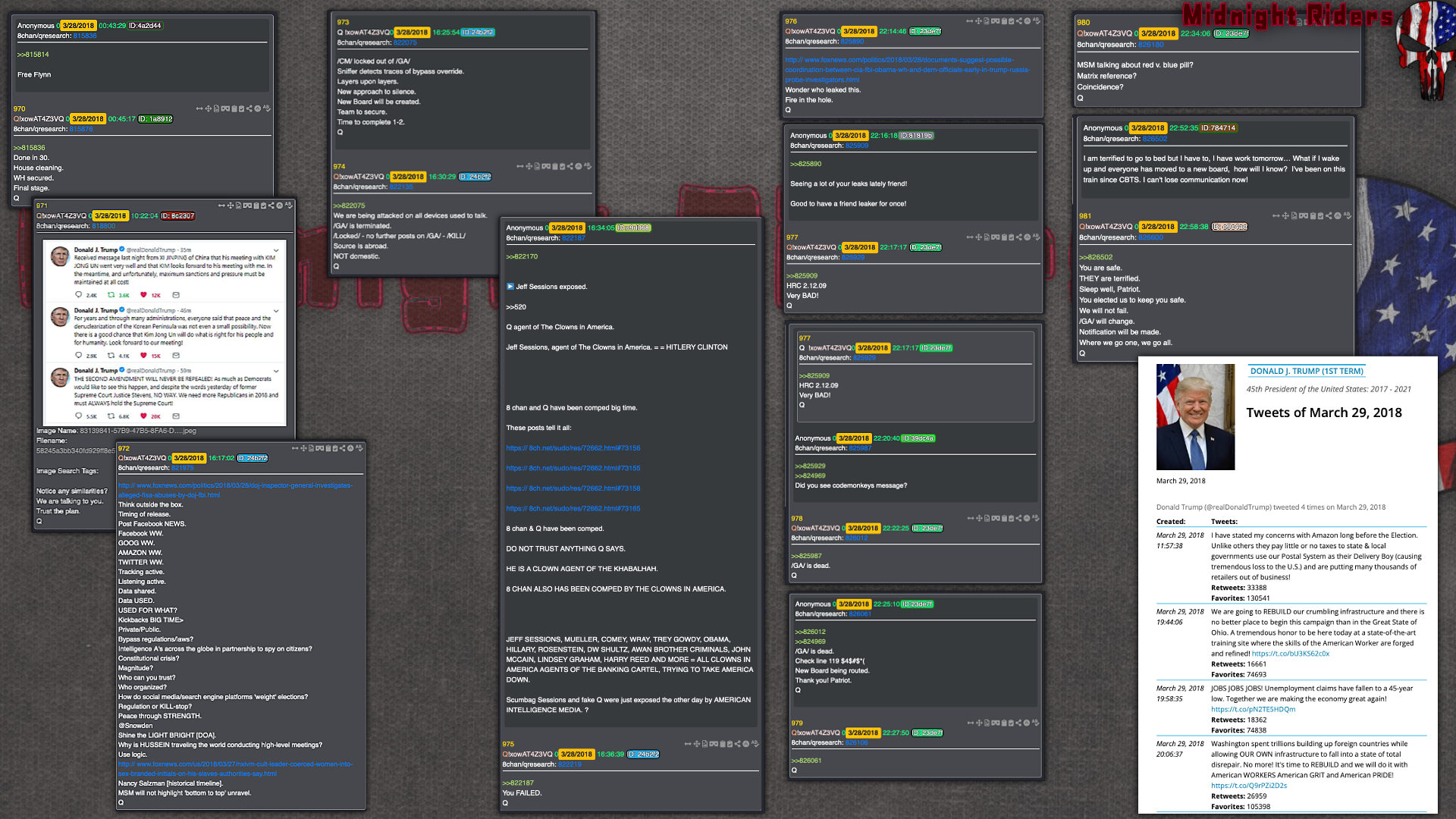
Task: Open the 8ch.net link ending in #73156
Action: pos(573,448)
